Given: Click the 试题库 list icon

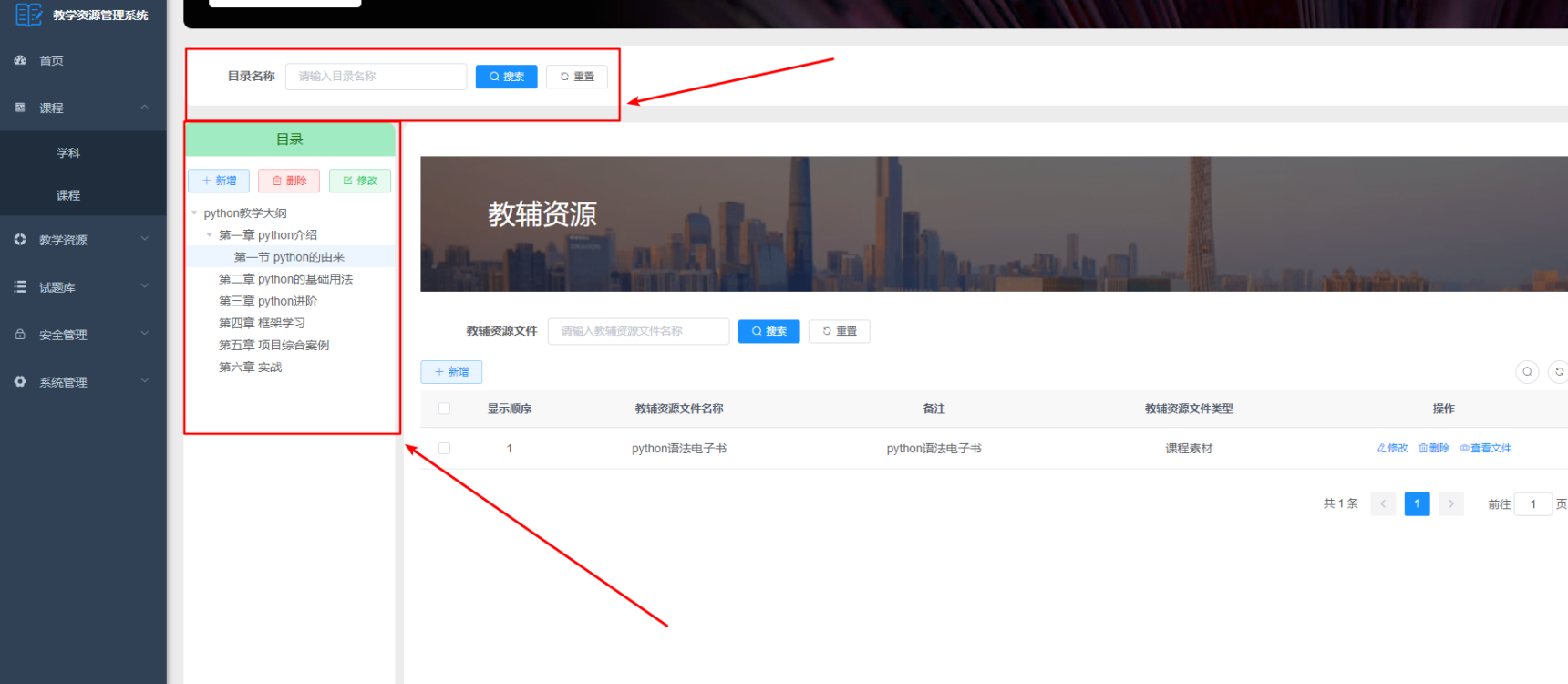Looking at the screenshot, I should (20, 287).
